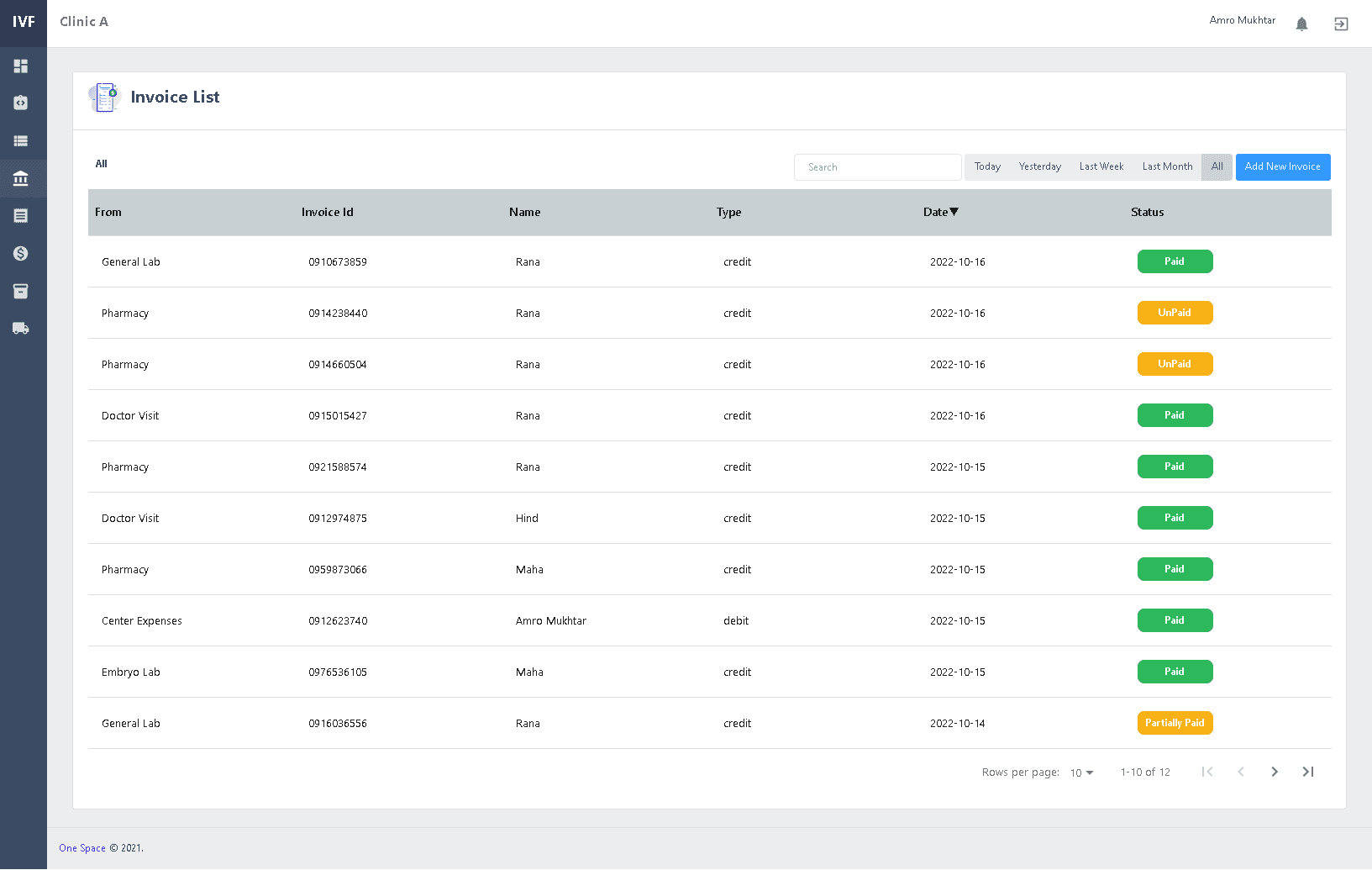1372x870 pixels.
Task: Open the dollar sign finance section
Action: tap(22, 253)
